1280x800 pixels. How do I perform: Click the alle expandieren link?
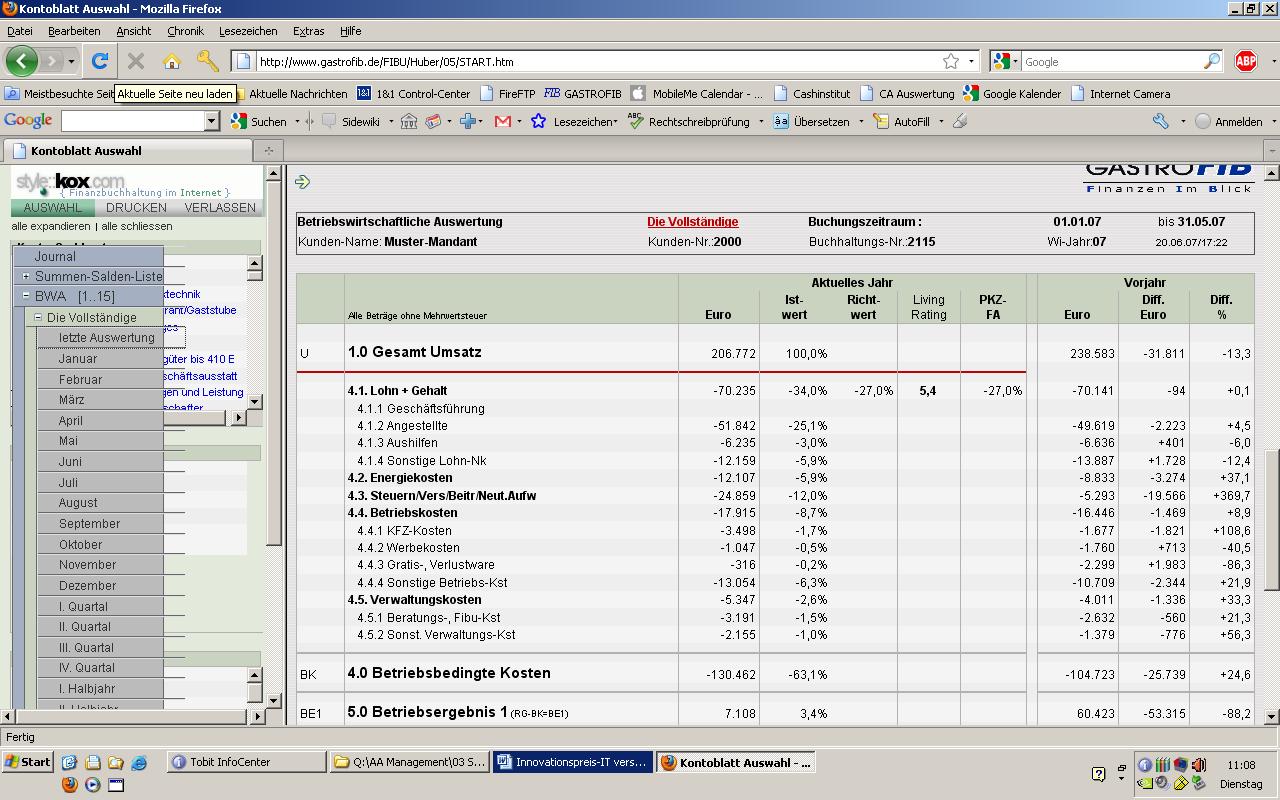click(x=50, y=226)
